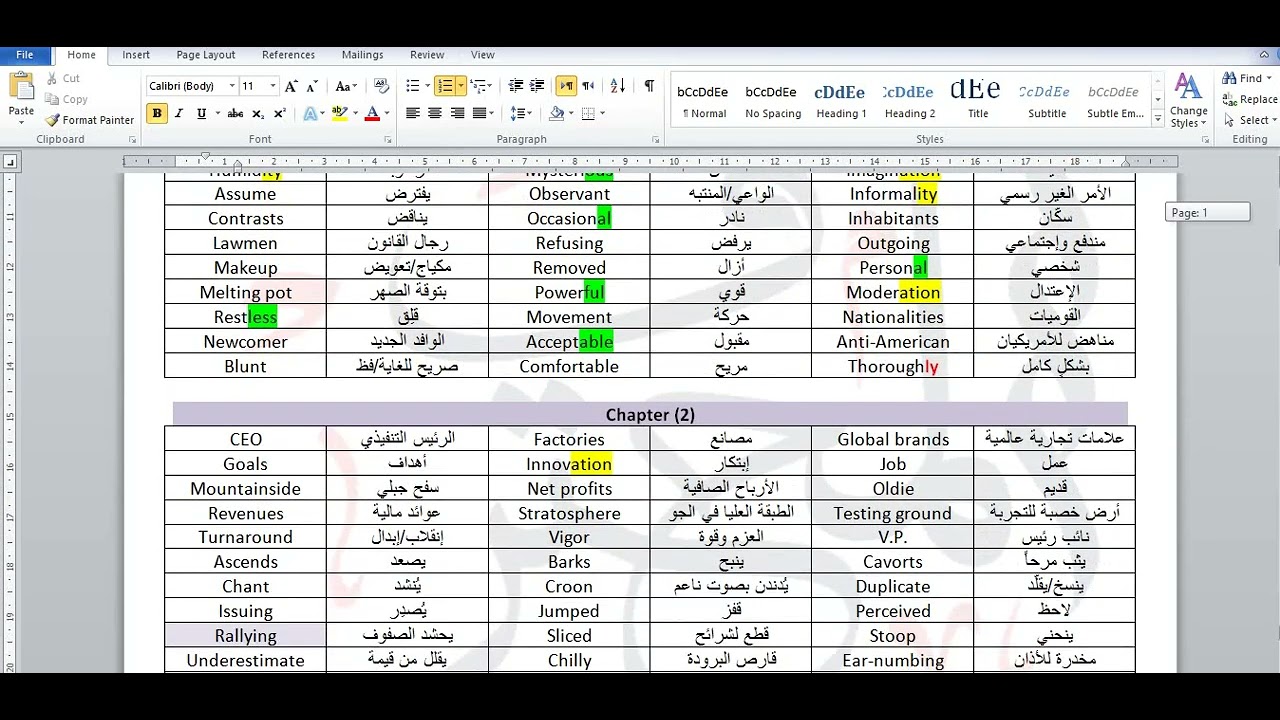Viewport: 1280px width, 720px height.
Task: Toggle right-to-left text direction
Action: 588,87
